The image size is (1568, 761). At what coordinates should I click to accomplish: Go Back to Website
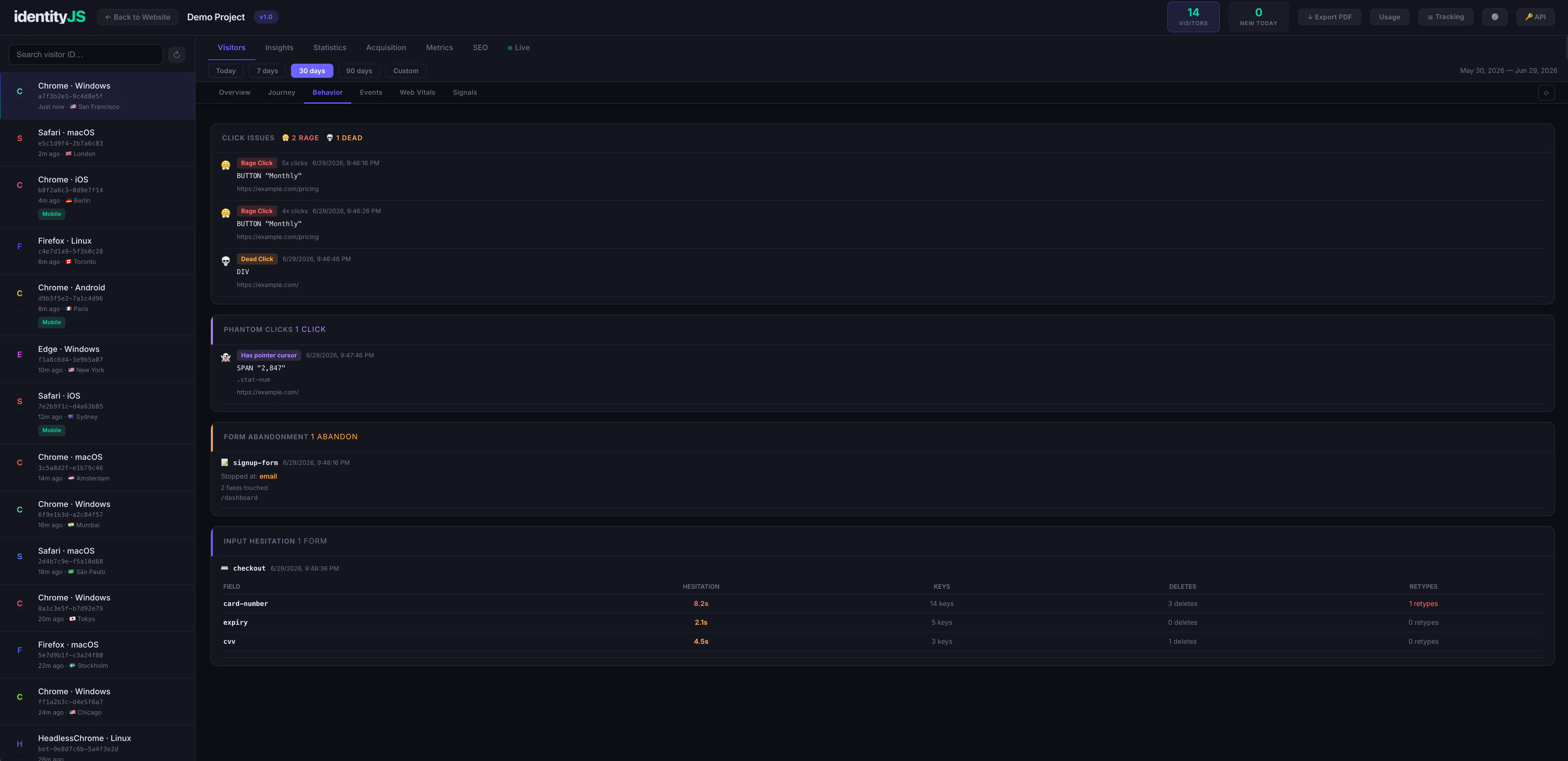pyautogui.click(x=137, y=17)
